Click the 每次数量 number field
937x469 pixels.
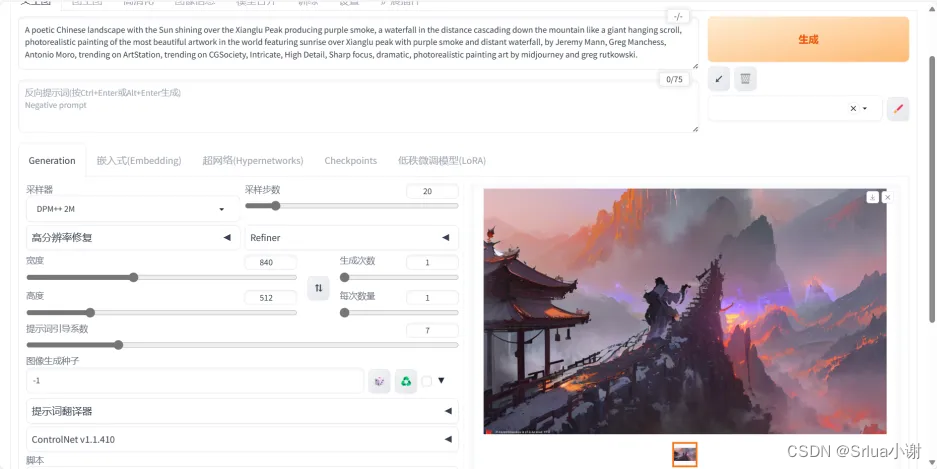[432, 298]
